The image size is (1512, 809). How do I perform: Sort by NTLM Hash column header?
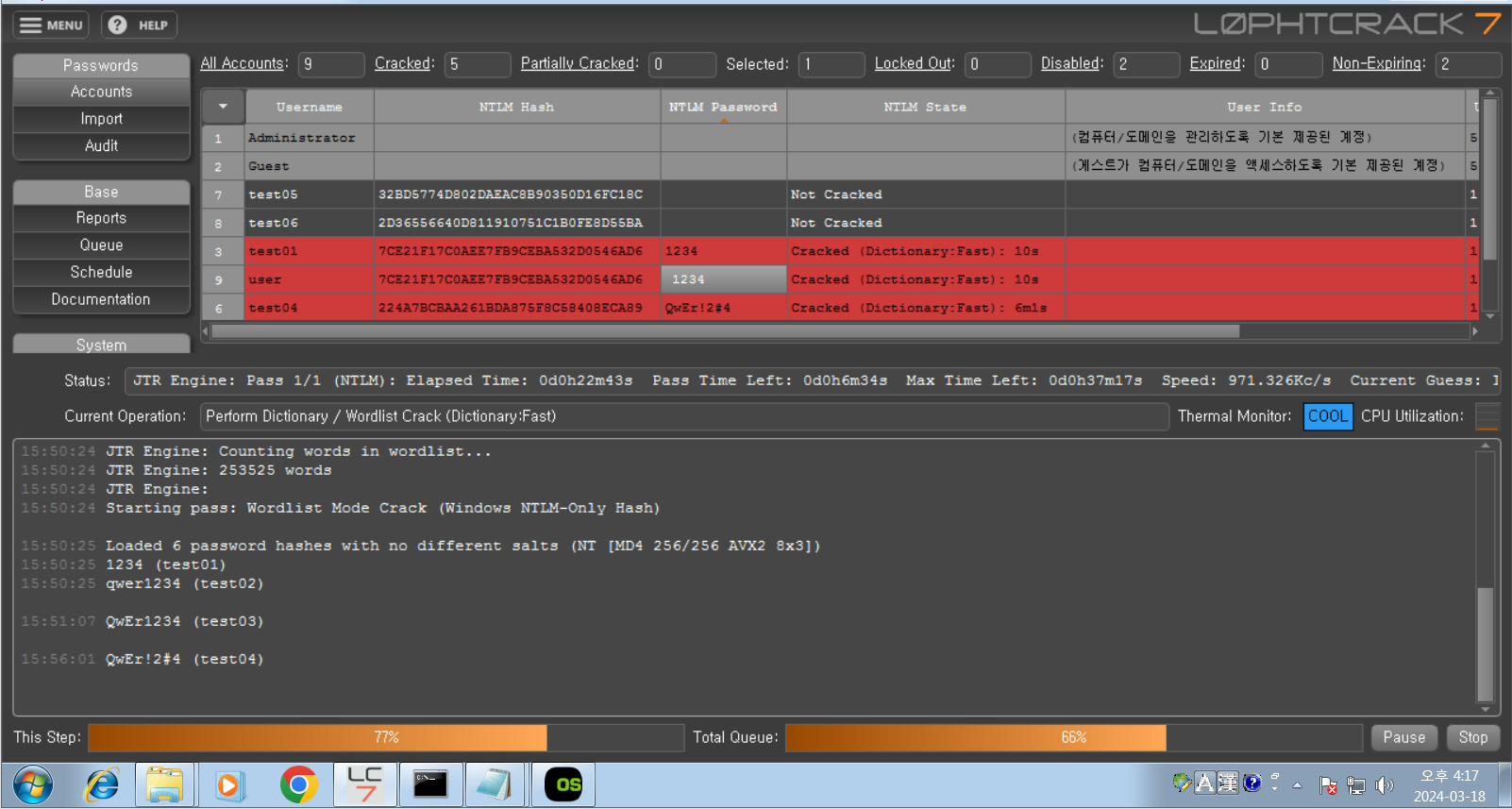click(516, 107)
